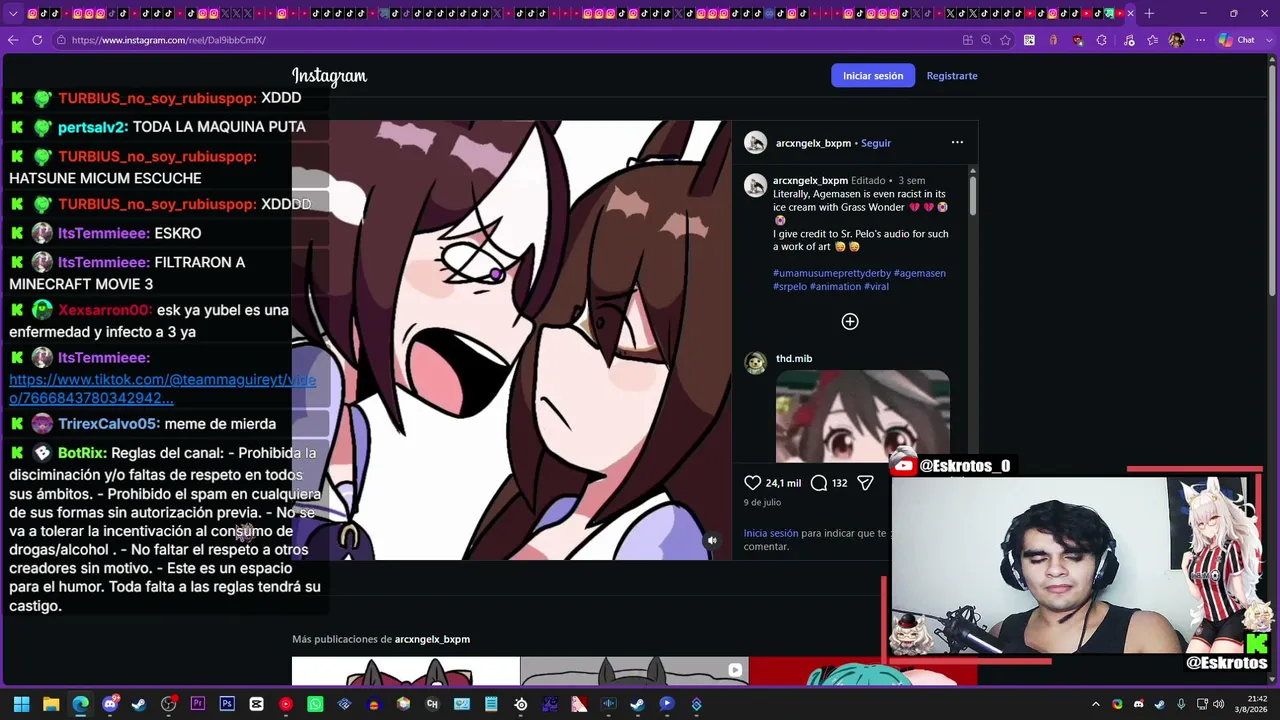Expand the Copilot Chat dropdown arrow
Image resolution: width=1280 pixels, height=720 pixels.
(x=1267, y=40)
